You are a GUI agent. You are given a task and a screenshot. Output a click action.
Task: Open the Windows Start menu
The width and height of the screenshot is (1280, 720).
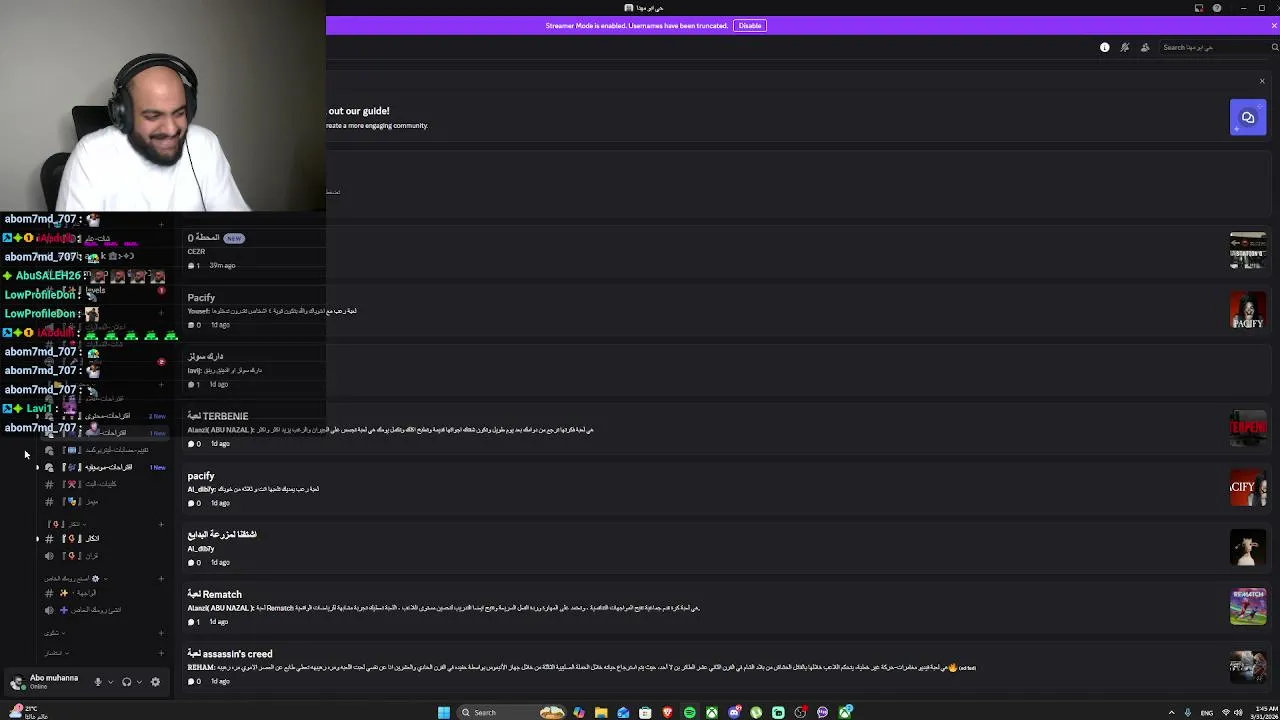click(444, 712)
